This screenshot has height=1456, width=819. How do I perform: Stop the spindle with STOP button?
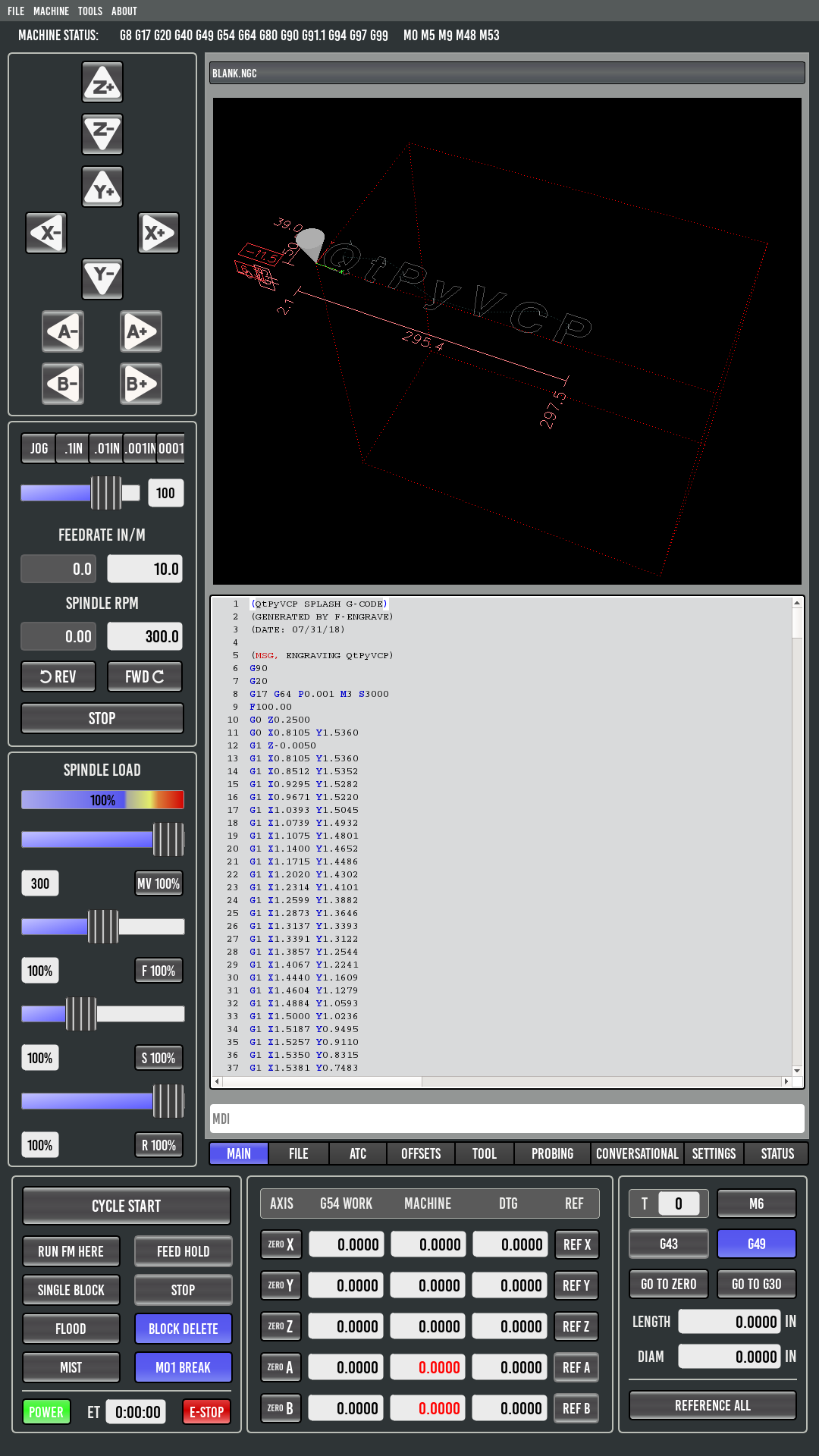[x=102, y=718]
